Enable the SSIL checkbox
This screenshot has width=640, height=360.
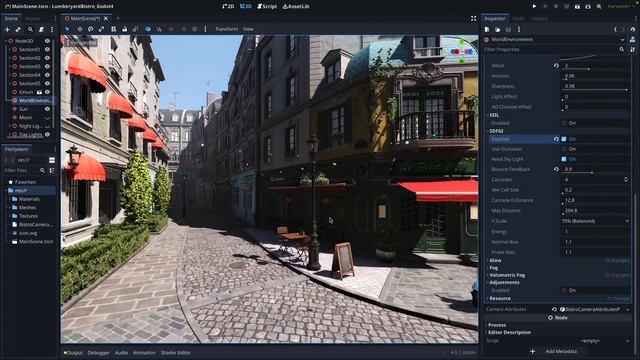pyautogui.click(x=564, y=123)
